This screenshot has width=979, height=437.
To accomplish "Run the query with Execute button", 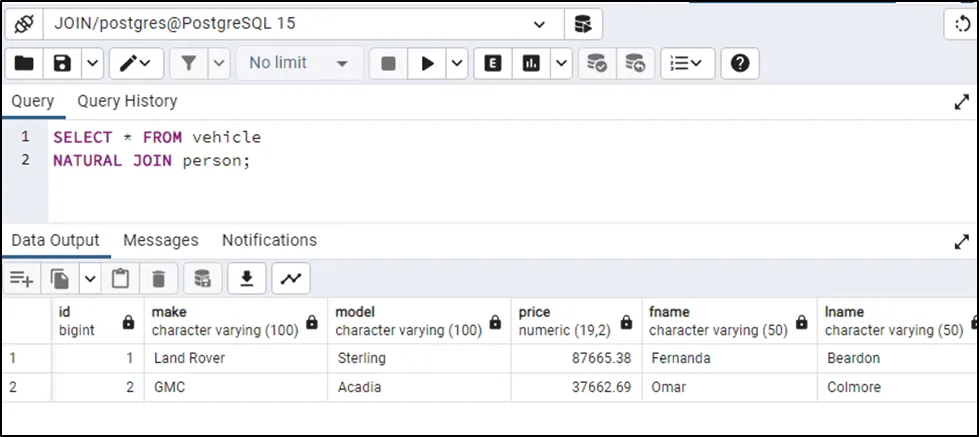I will (x=427, y=63).
